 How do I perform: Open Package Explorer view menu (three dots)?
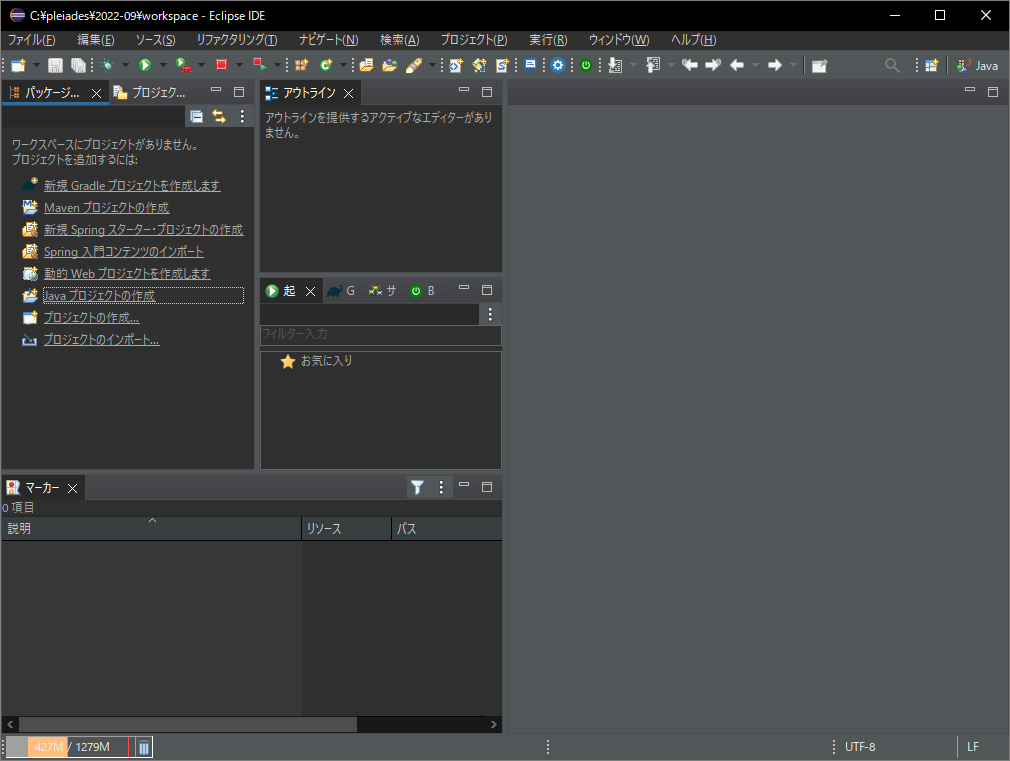pos(242,116)
